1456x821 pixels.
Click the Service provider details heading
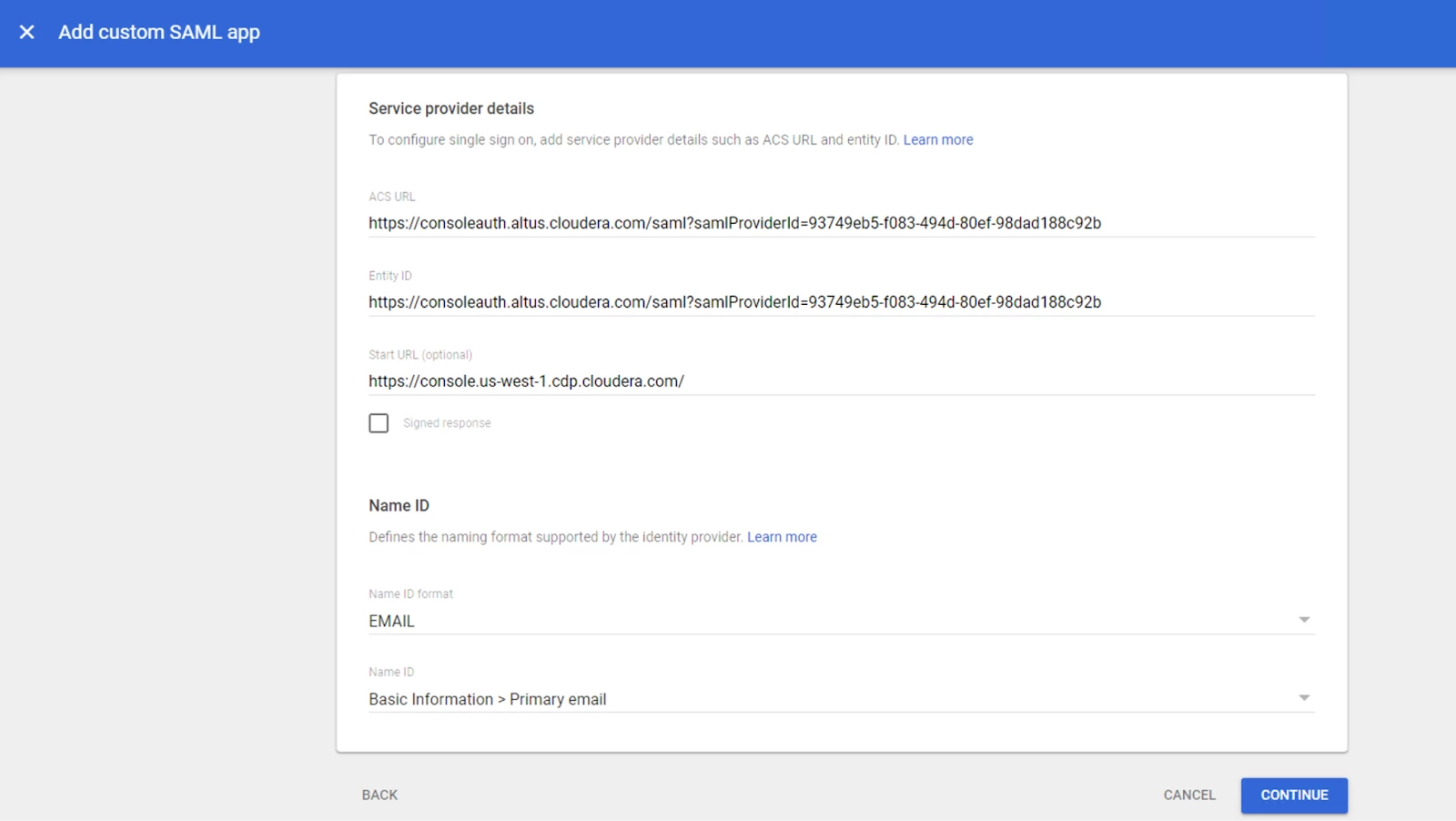[451, 108]
